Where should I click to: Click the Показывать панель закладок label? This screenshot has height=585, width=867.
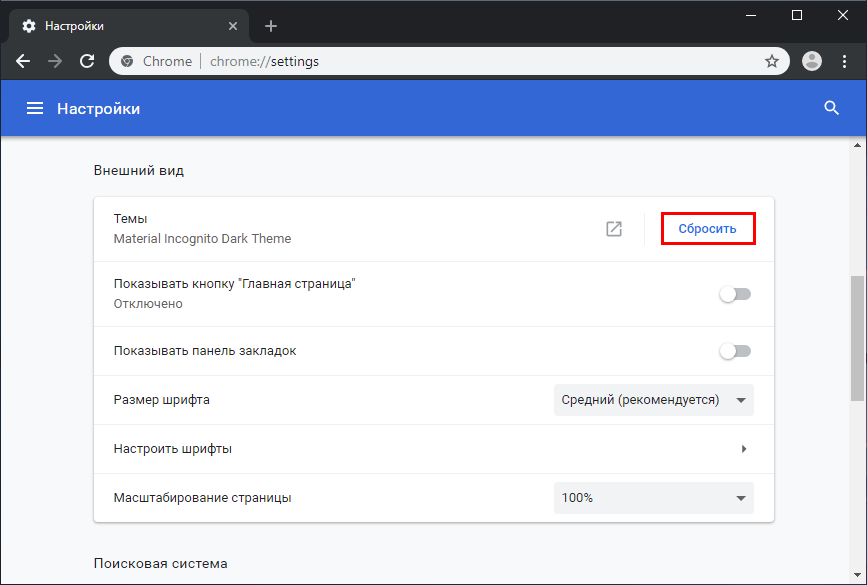[205, 351]
